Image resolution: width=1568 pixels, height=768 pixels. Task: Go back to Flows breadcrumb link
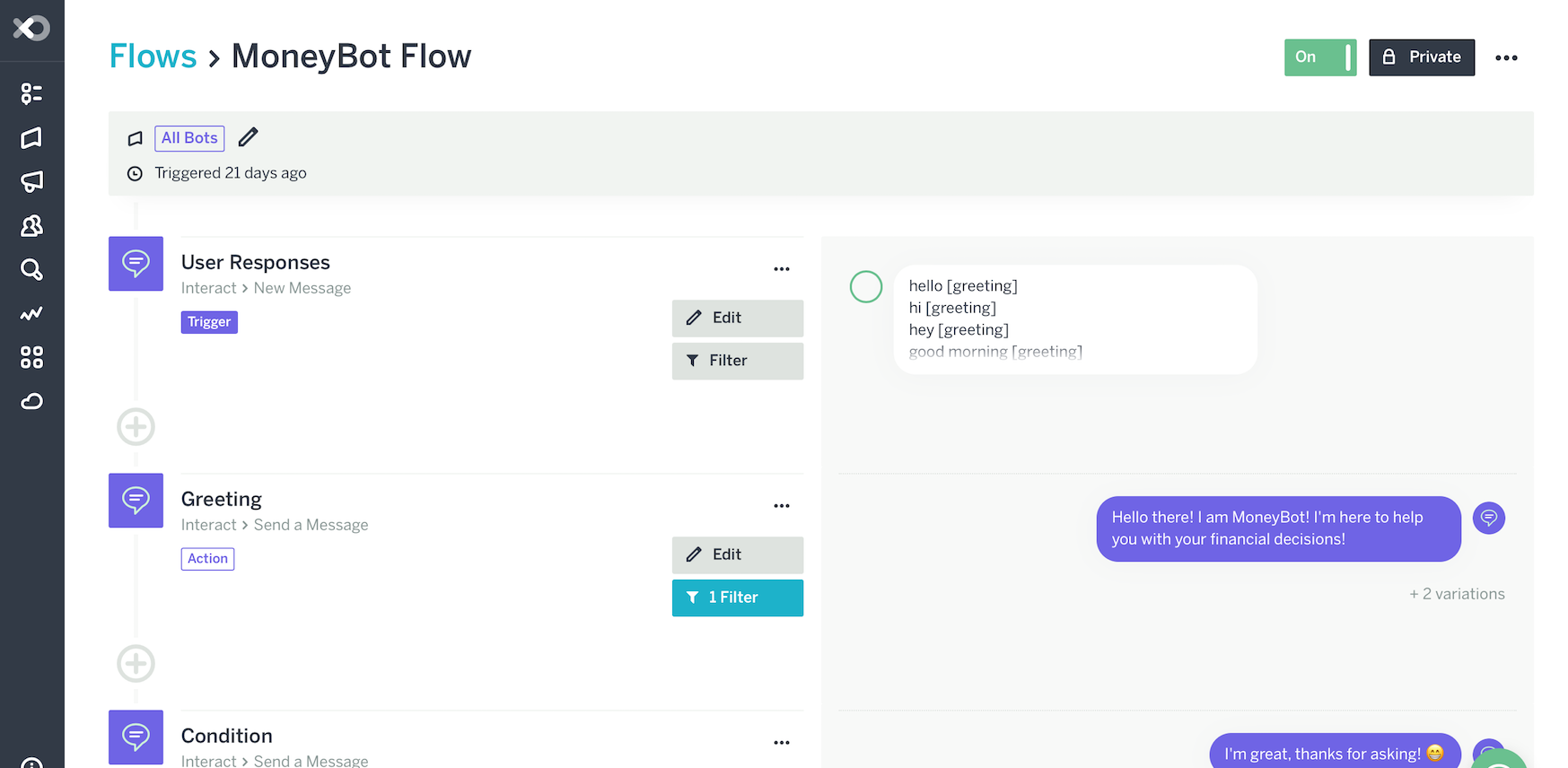point(153,57)
